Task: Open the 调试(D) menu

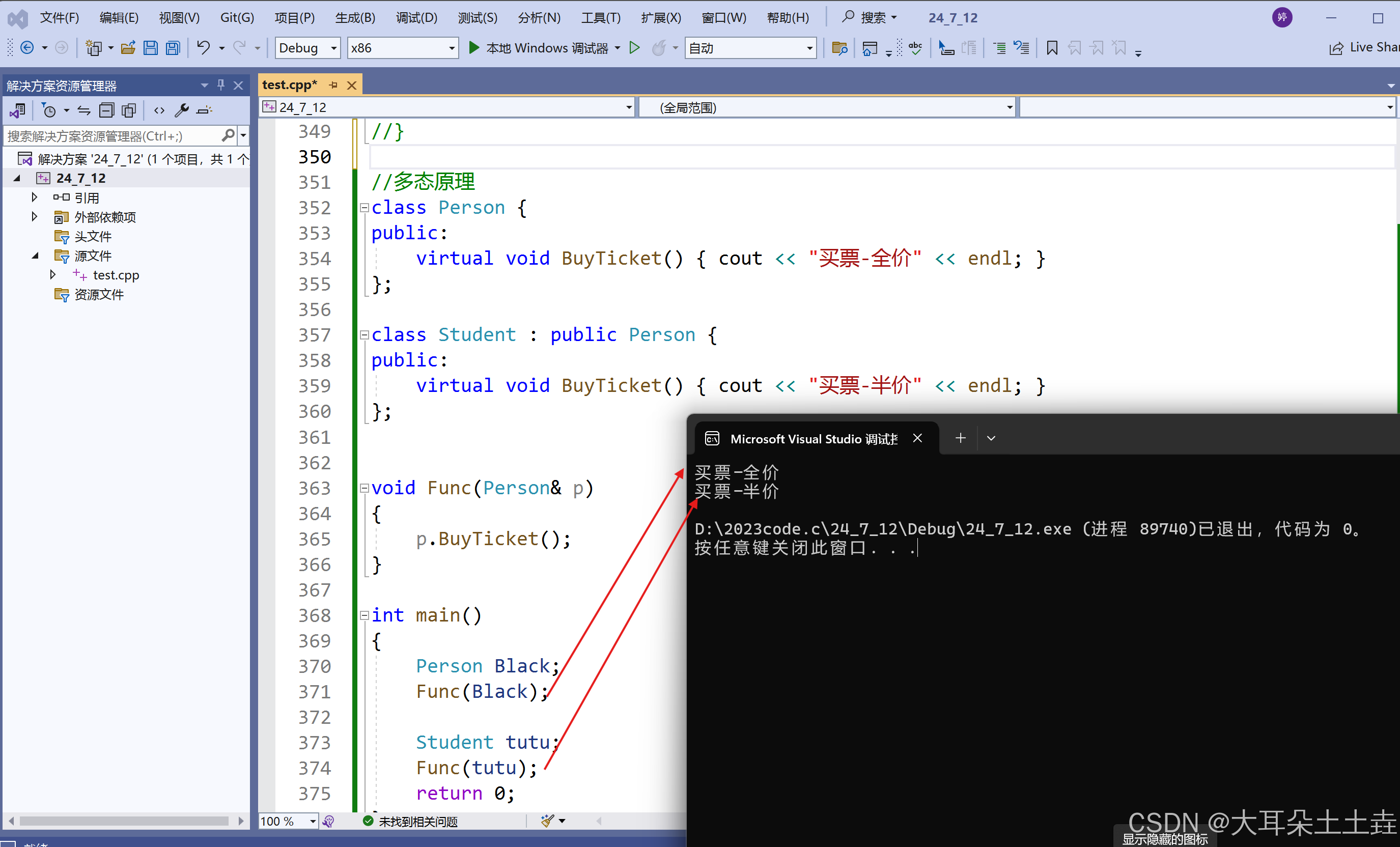Action: pos(416,18)
